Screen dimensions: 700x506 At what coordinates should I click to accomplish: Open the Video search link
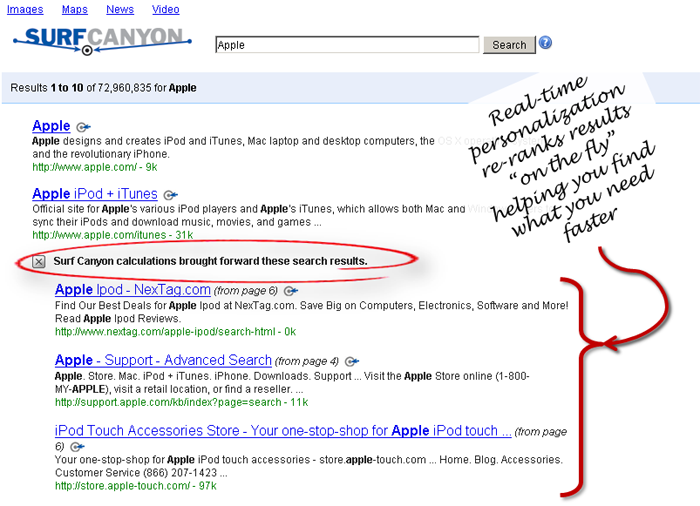click(x=166, y=9)
